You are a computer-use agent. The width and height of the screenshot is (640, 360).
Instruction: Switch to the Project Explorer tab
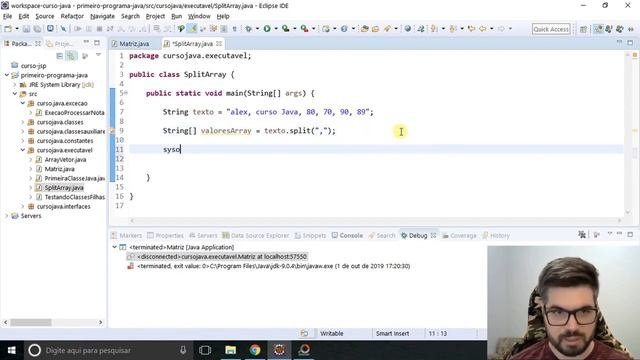[x=60, y=43]
